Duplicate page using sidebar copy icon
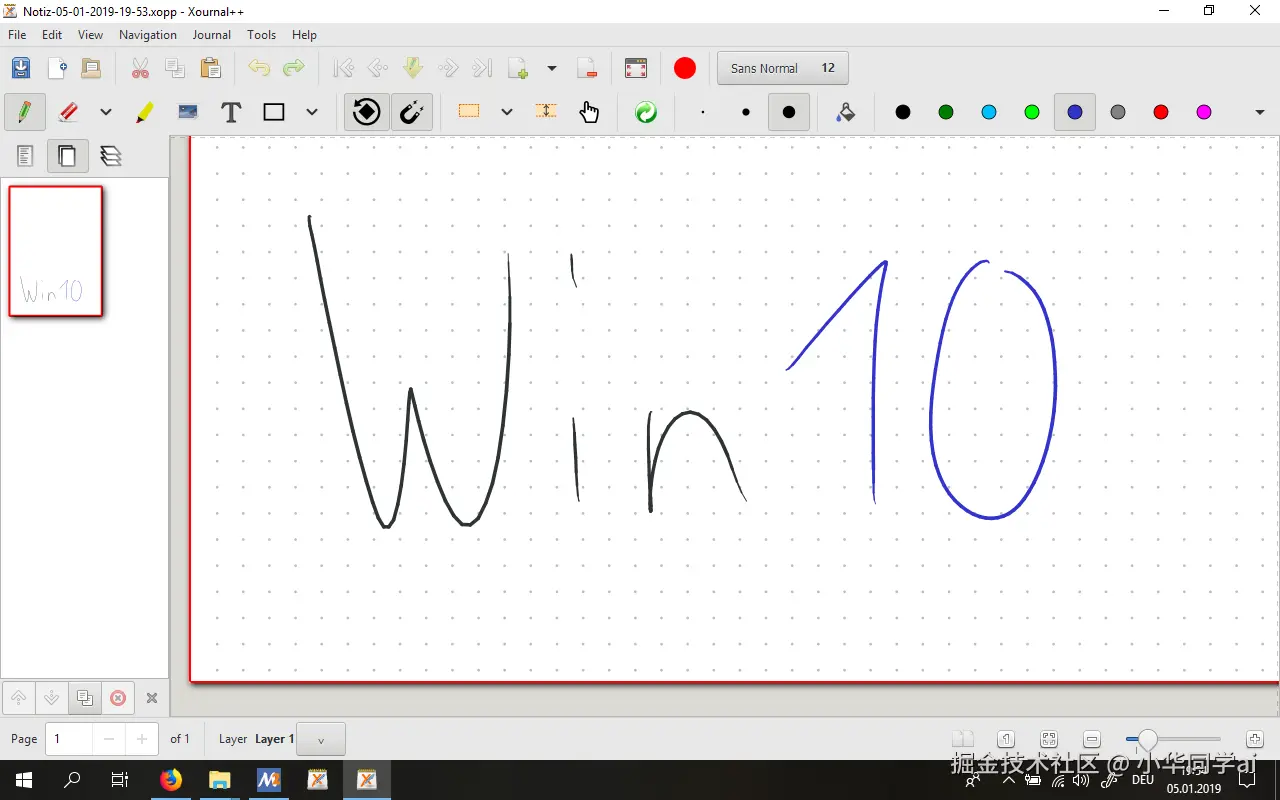This screenshot has height=800, width=1280. 85,698
